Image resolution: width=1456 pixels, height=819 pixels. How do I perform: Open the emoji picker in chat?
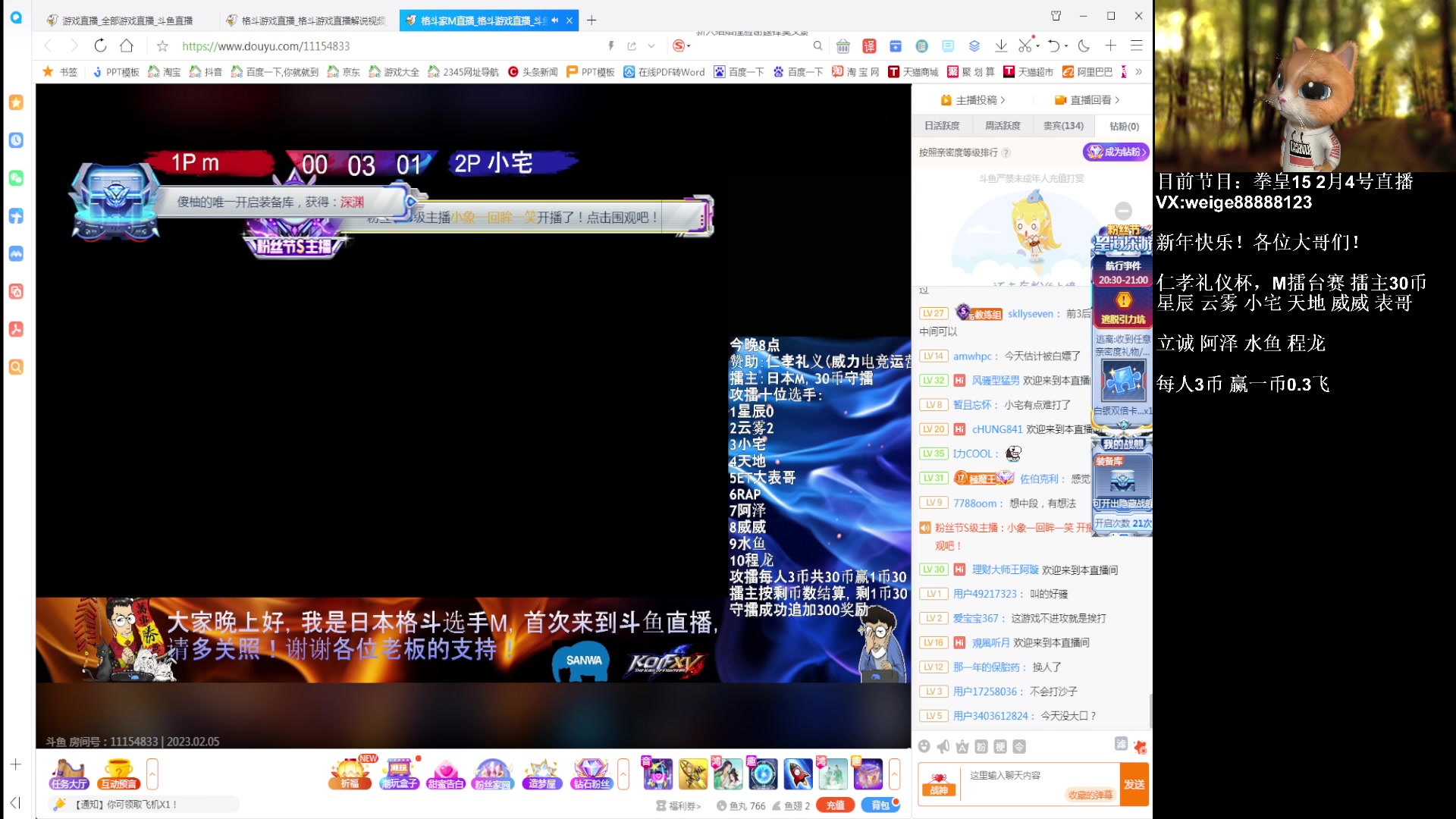coord(924,747)
